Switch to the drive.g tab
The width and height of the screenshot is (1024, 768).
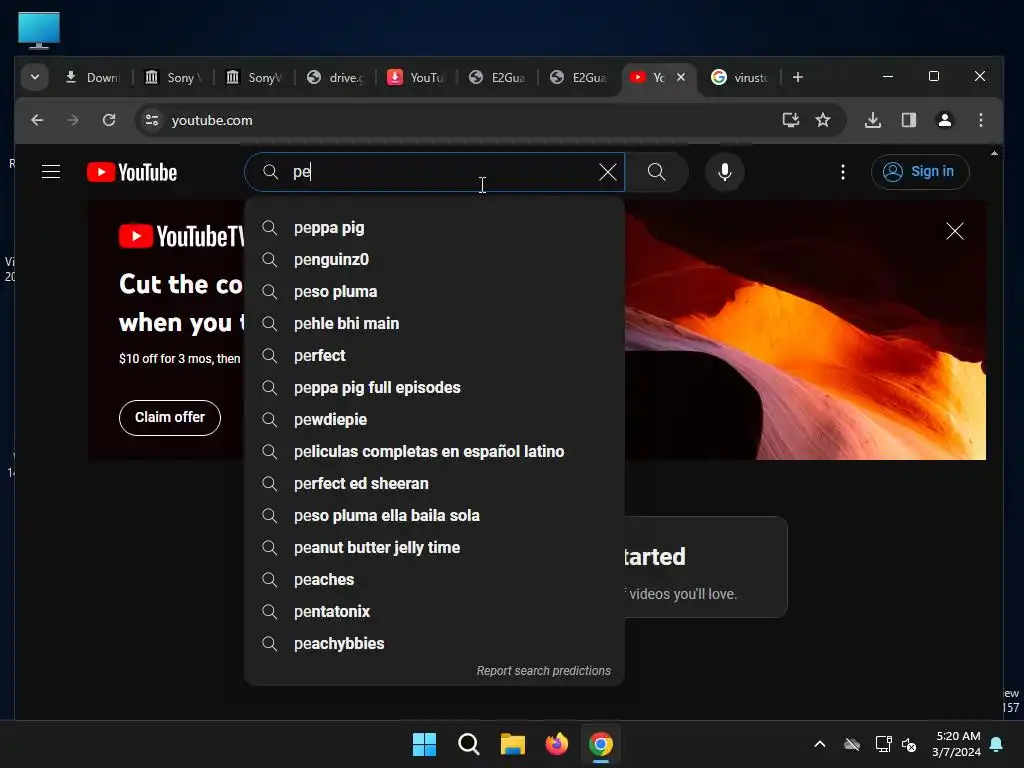click(335, 78)
